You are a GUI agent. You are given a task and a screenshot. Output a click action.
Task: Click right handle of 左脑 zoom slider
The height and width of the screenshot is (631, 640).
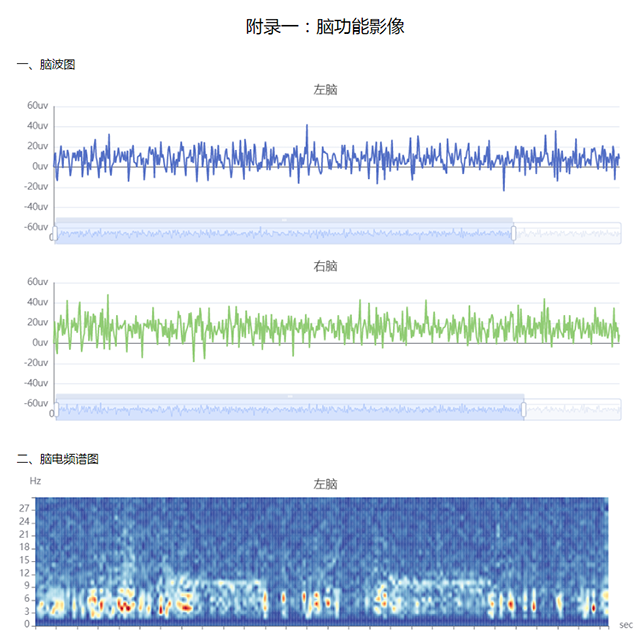513,233
